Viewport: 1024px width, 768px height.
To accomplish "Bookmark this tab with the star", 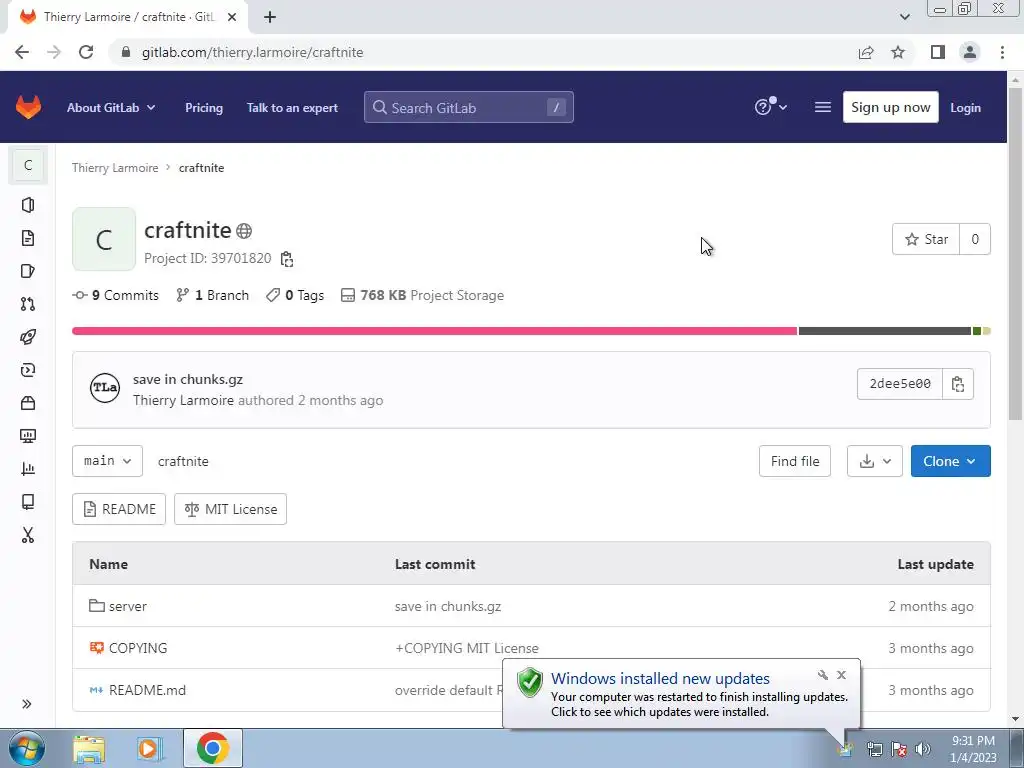I will (898, 52).
